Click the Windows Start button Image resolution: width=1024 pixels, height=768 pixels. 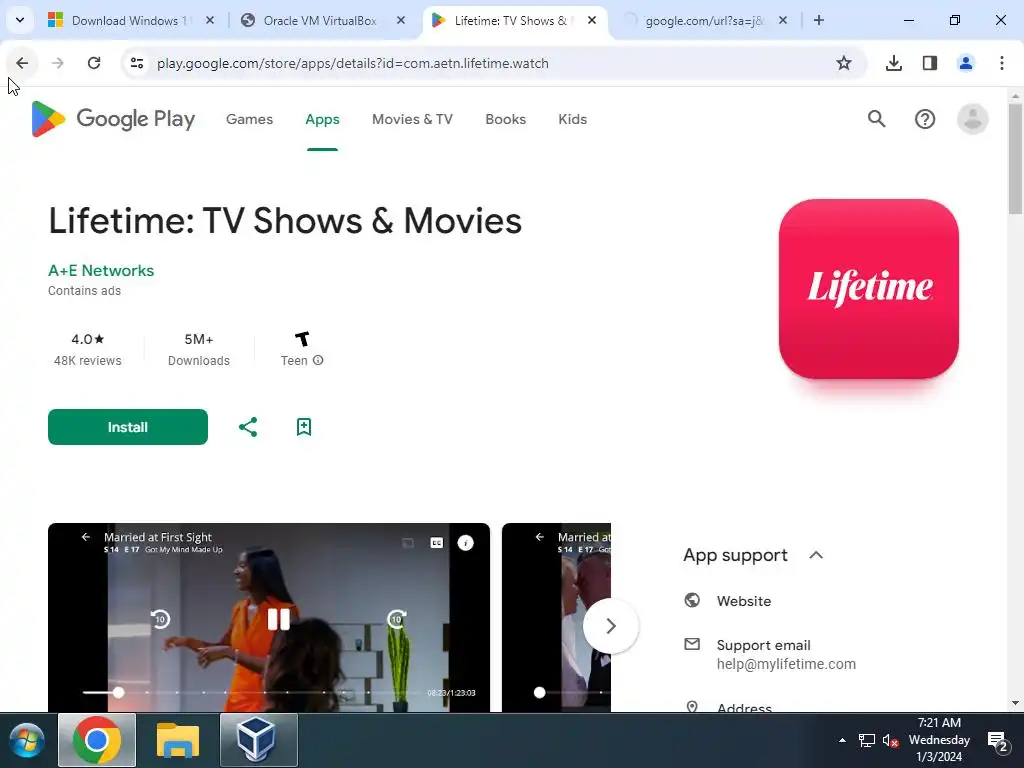pyautogui.click(x=27, y=741)
